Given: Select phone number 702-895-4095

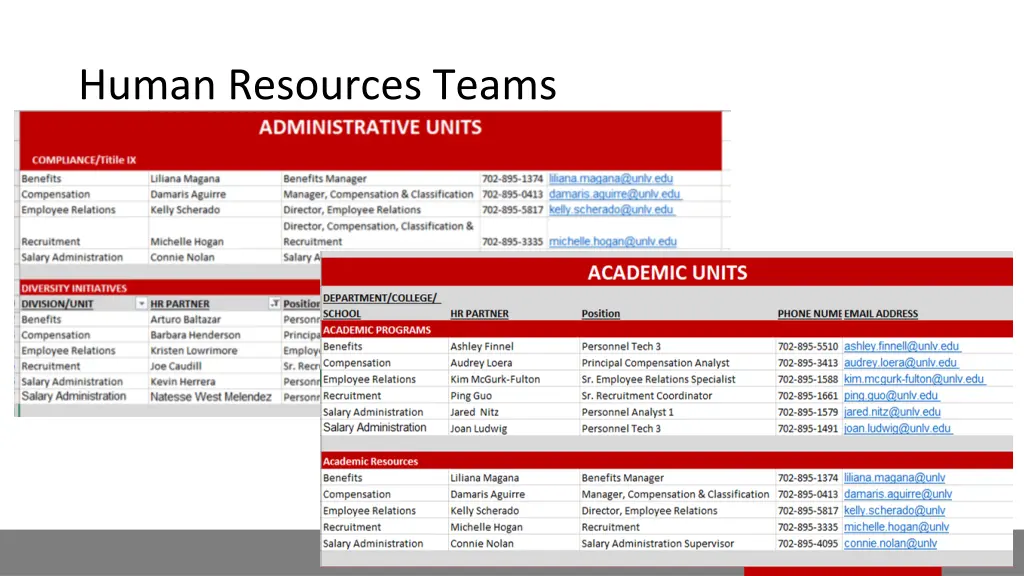Looking at the screenshot, I should click(808, 543).
